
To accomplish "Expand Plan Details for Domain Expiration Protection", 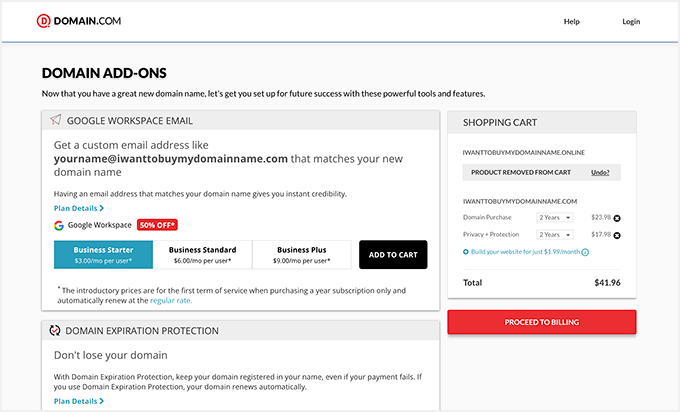I will point(79,401).
